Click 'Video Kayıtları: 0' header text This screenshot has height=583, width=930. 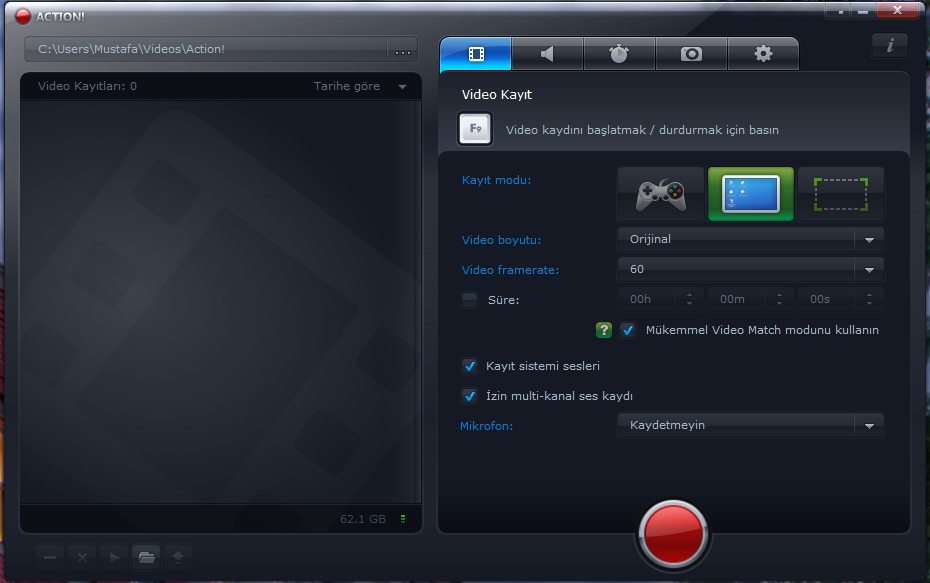tap(87, 86)
